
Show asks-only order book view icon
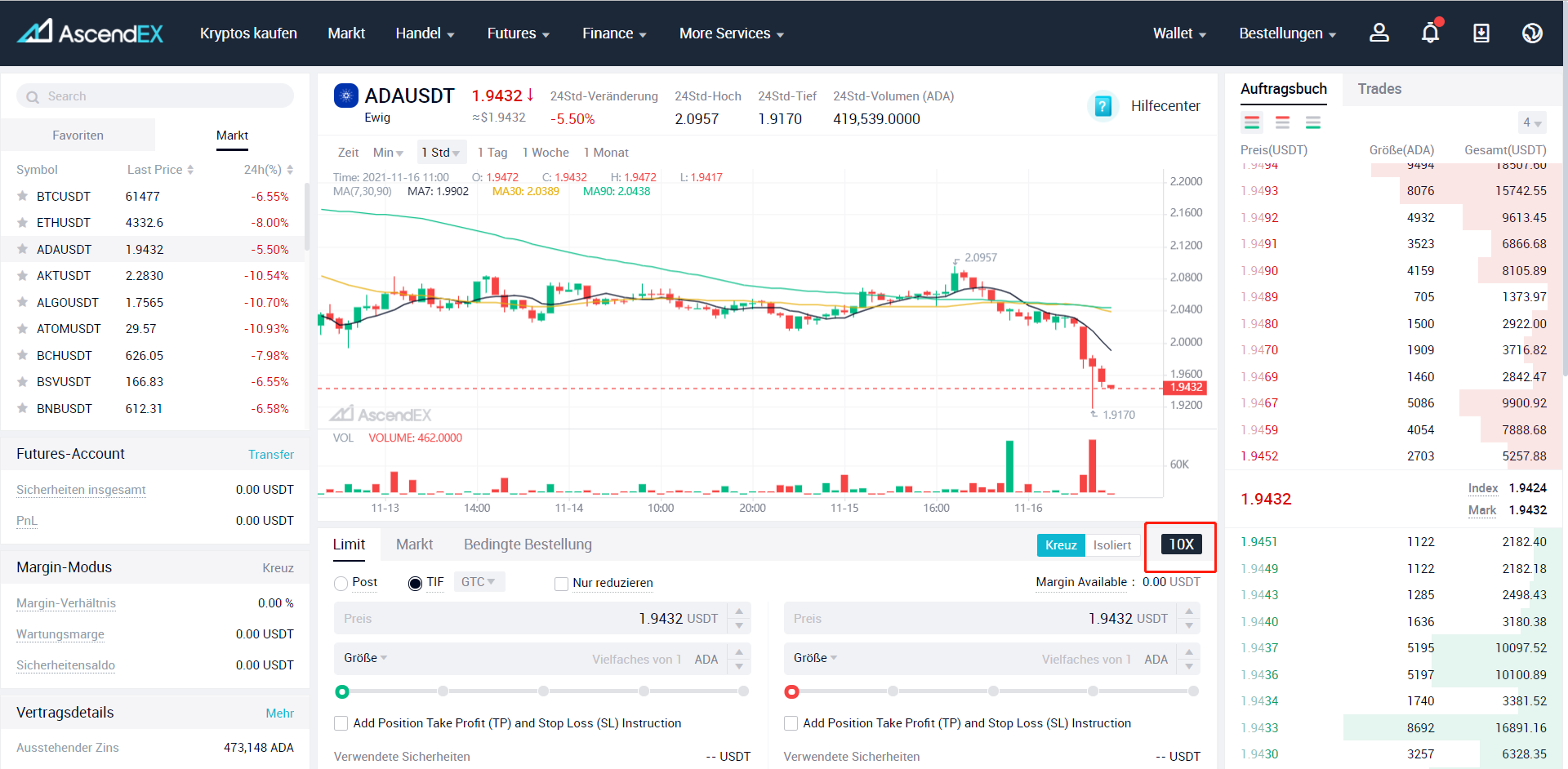pyautogui.click(x=1283, y=122)
